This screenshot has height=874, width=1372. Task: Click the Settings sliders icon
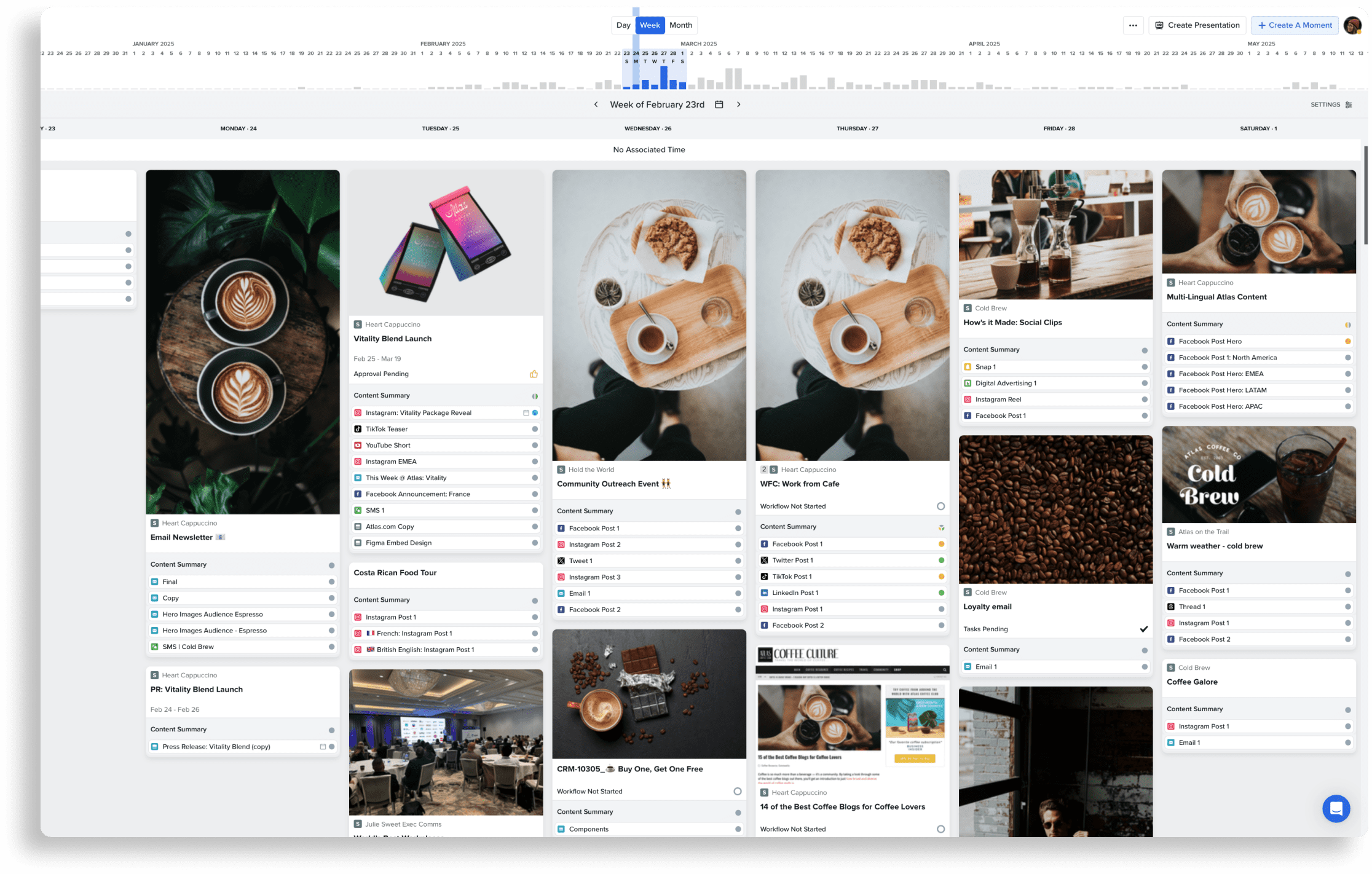pos(1349,105)
